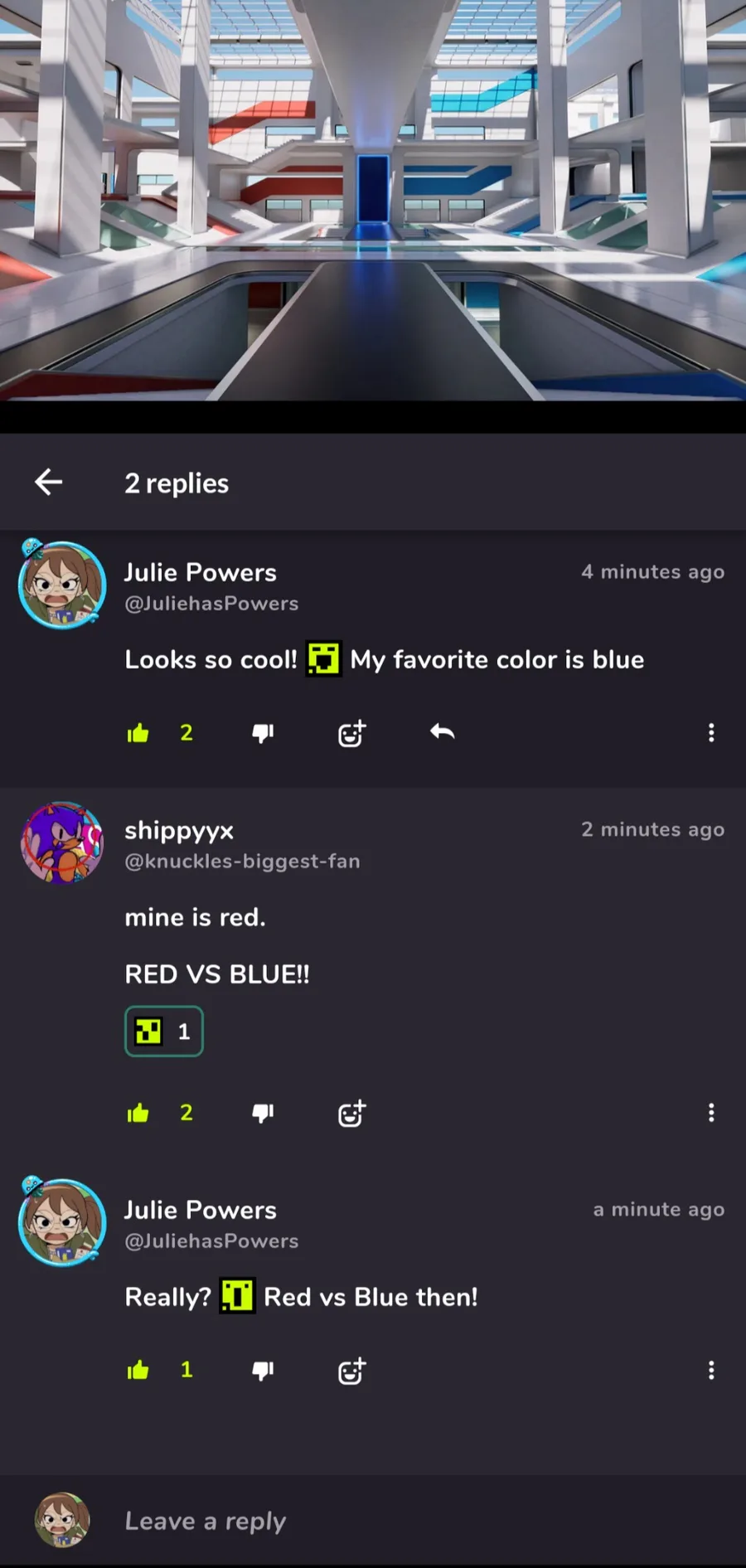Dislike Julie Powers' first comment
This screenshot has height=1568, width=746.
coord(263,733)
